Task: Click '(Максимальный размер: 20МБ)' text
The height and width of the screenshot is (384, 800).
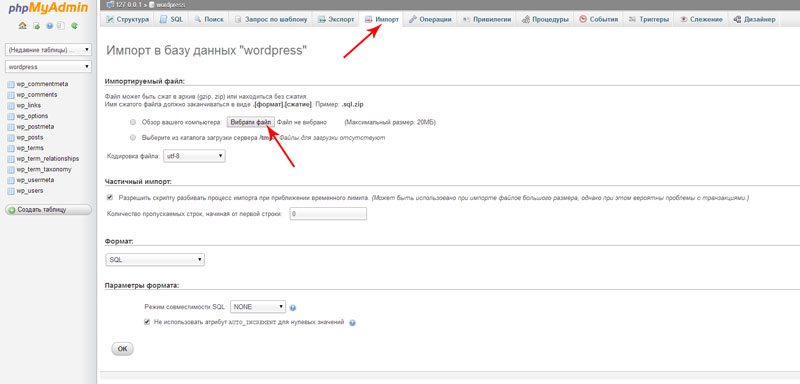Action: 390,123
